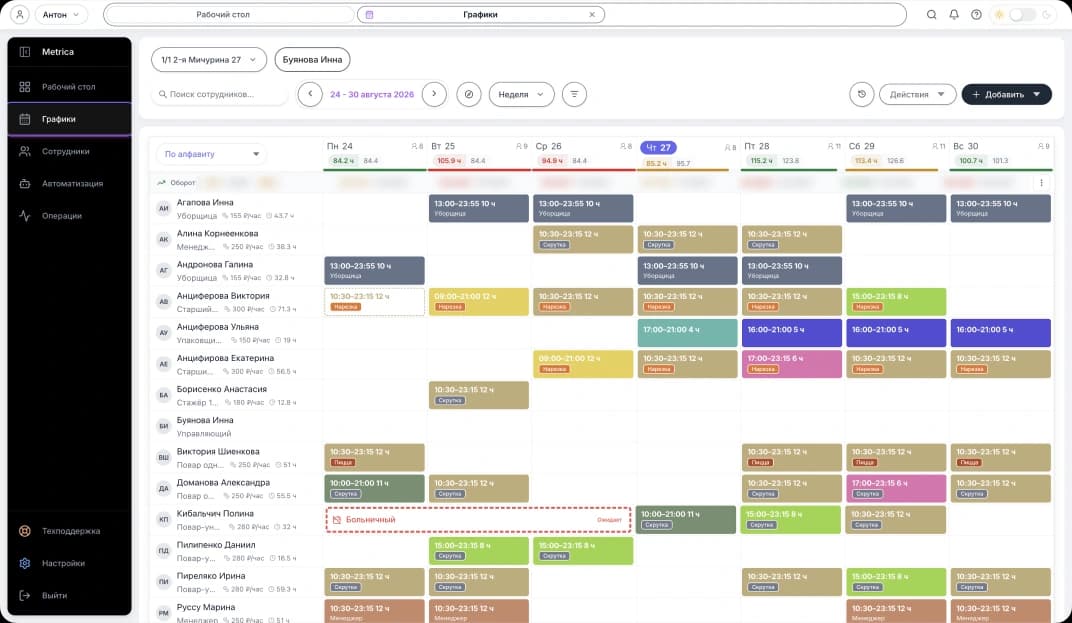Open Настройки in the sidebar

69,563
